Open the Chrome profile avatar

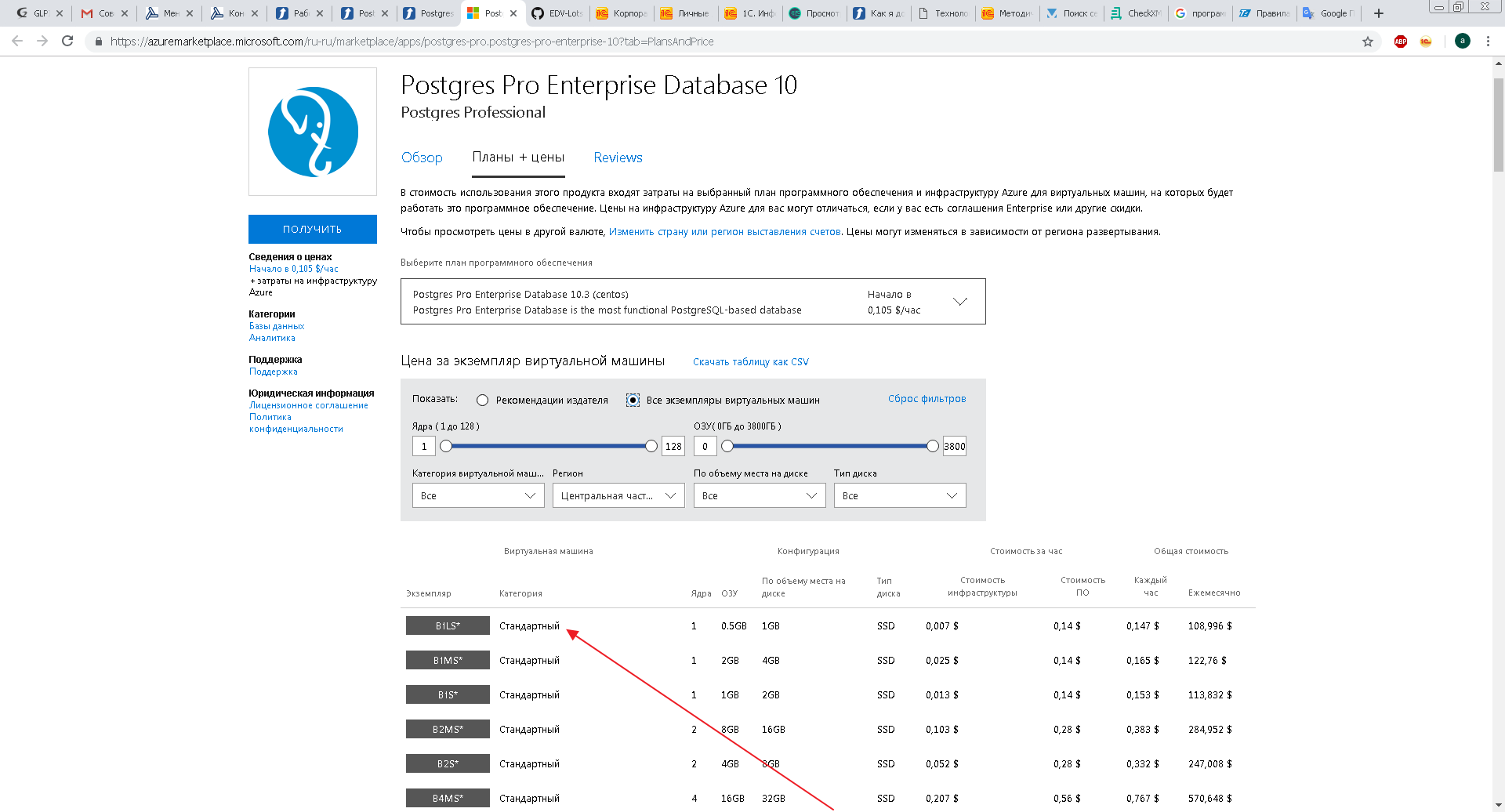tap(1463, 41)
